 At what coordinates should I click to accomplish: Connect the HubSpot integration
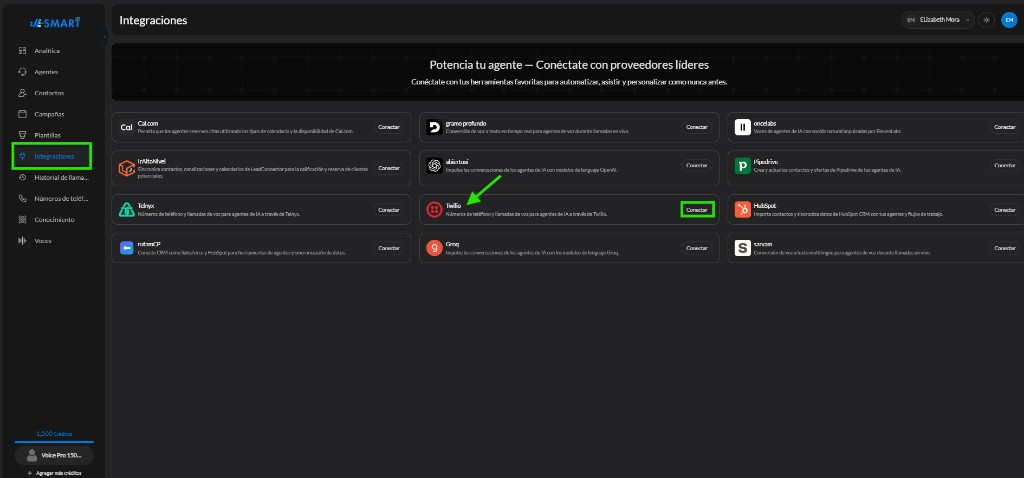click(x=1005, y=210)
